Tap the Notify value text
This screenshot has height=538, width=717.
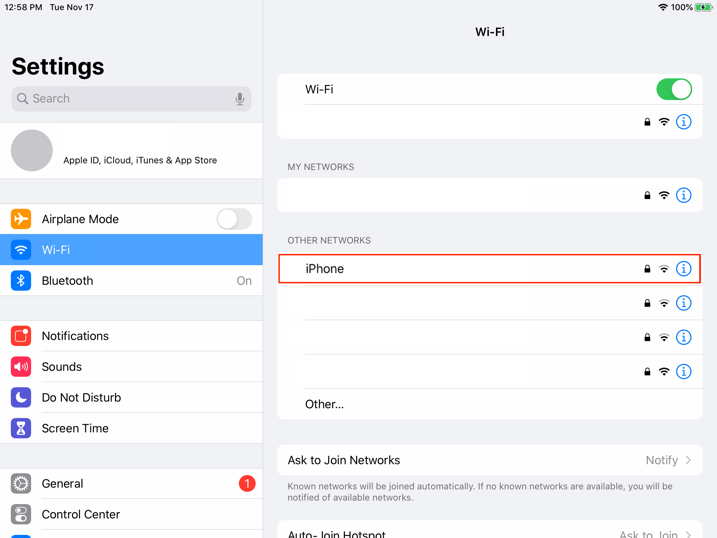coord(661,460)
